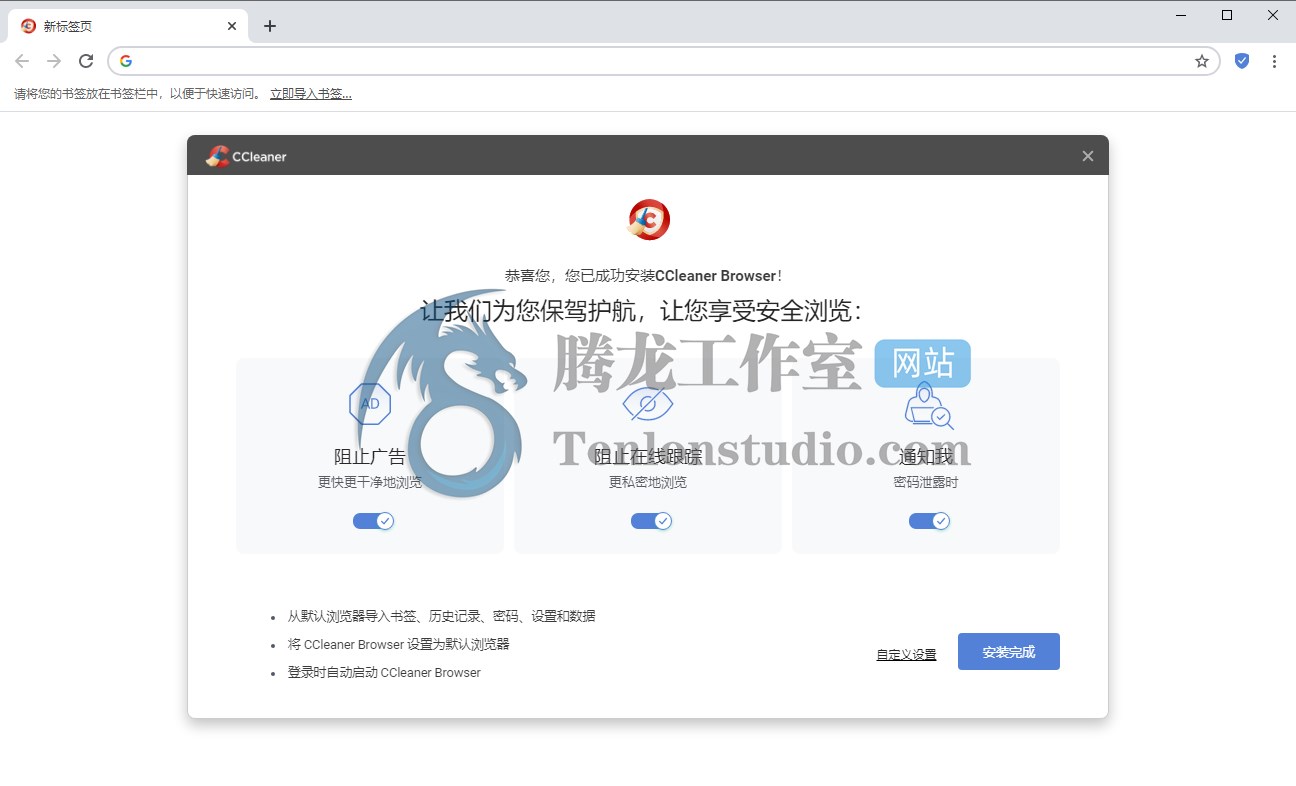Viewport: 1296px width, 786px height.
Task: Click the CCleaner logo in dialog title
Action: click(x=246, y=156)
